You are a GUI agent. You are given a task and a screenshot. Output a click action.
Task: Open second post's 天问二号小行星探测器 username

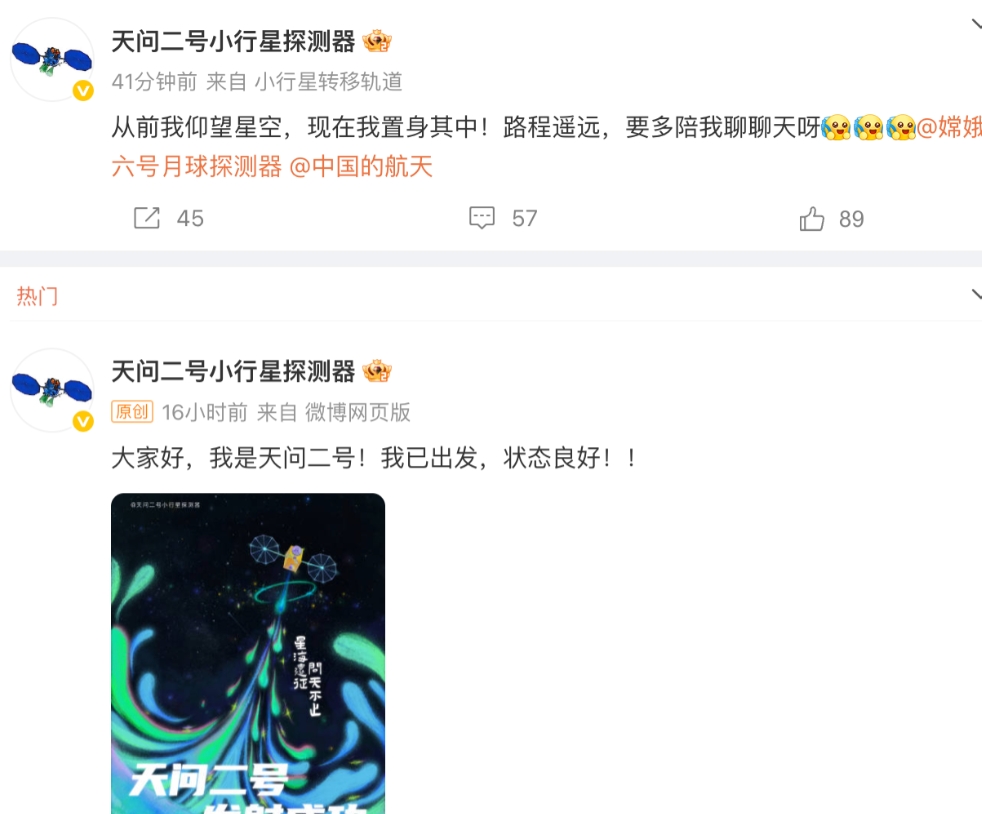pos(233,371)
